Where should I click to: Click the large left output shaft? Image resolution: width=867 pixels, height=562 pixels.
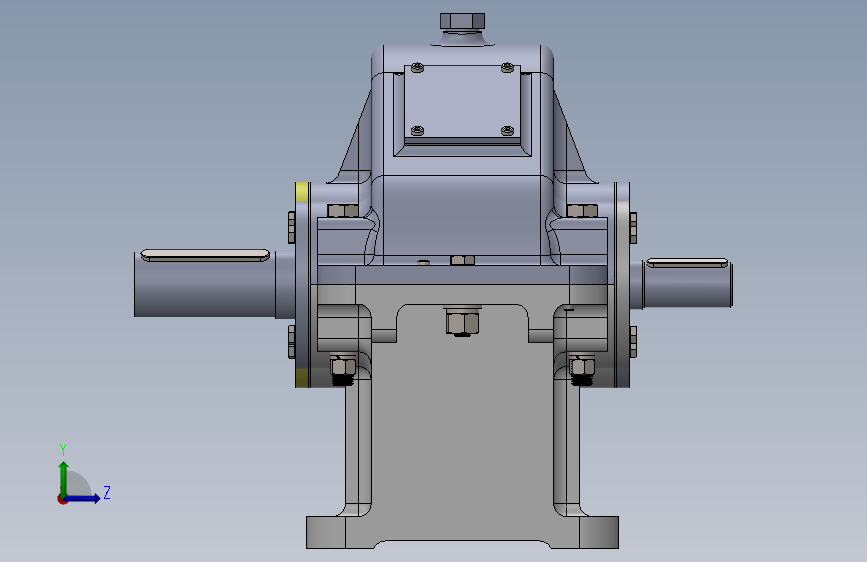(205, 288)
